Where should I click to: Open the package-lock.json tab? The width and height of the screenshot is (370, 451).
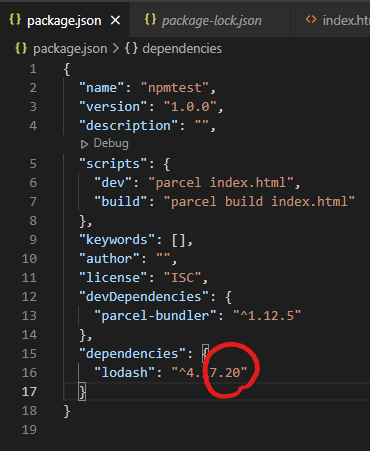click(x=211, y=21)
